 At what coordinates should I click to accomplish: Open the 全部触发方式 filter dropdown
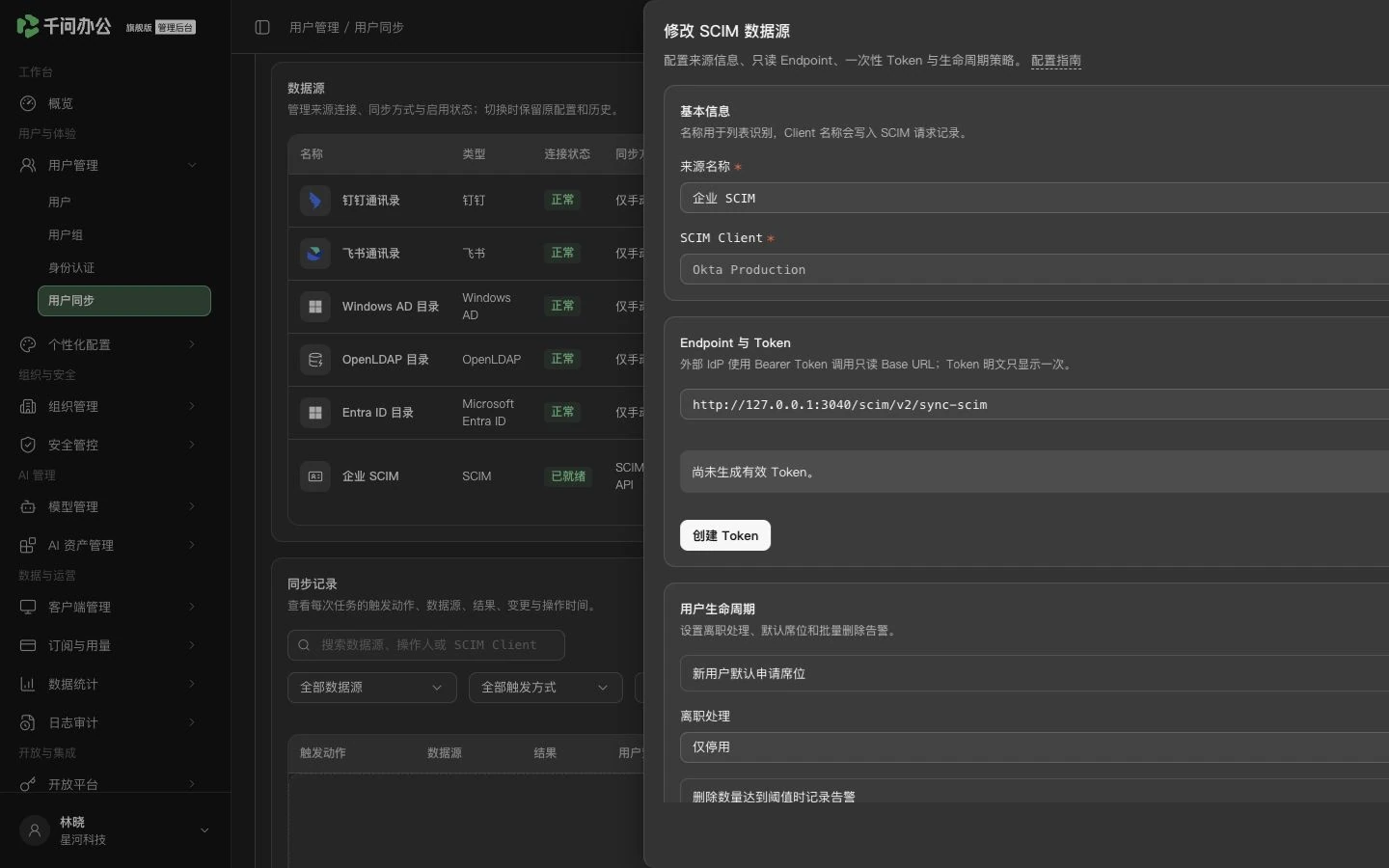(x=545, y=688)
